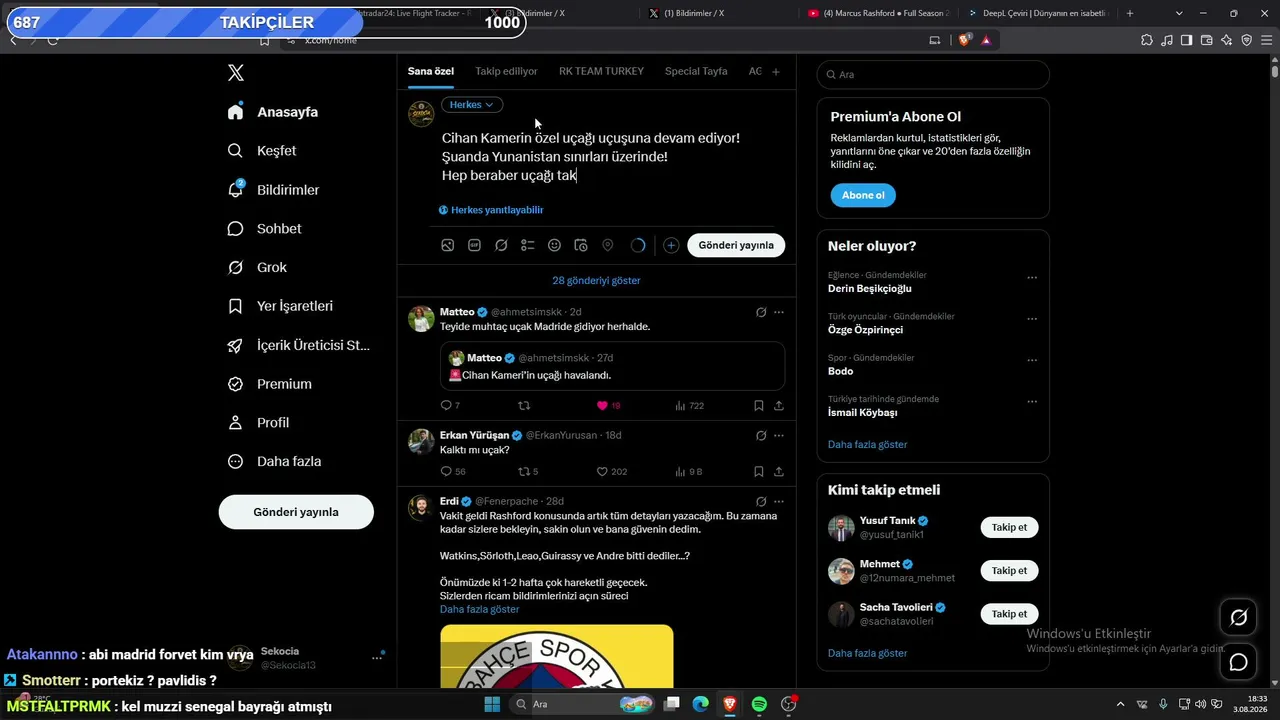Open Brave Shields icon in address bar
This screenshot has height=720, width=1280.
964,40
